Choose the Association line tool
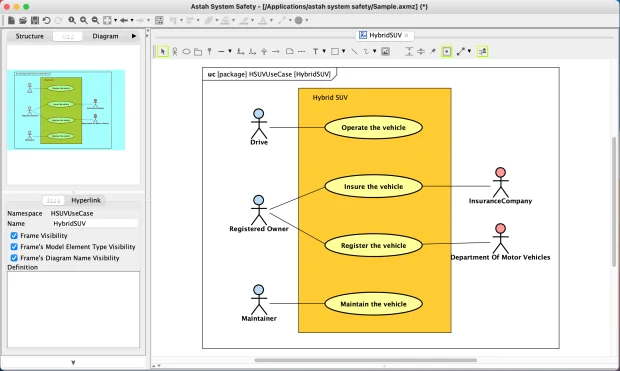The width and height of the screenshot is (620, 371). [221, 51]
